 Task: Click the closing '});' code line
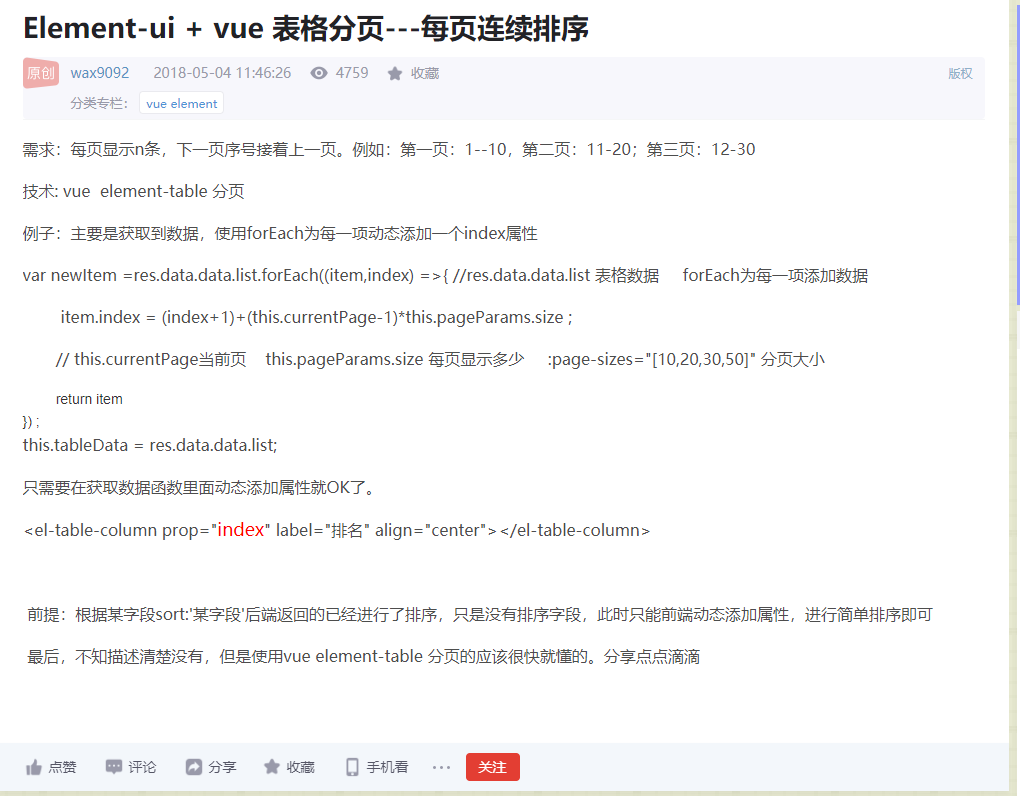(x=31, y=422)
